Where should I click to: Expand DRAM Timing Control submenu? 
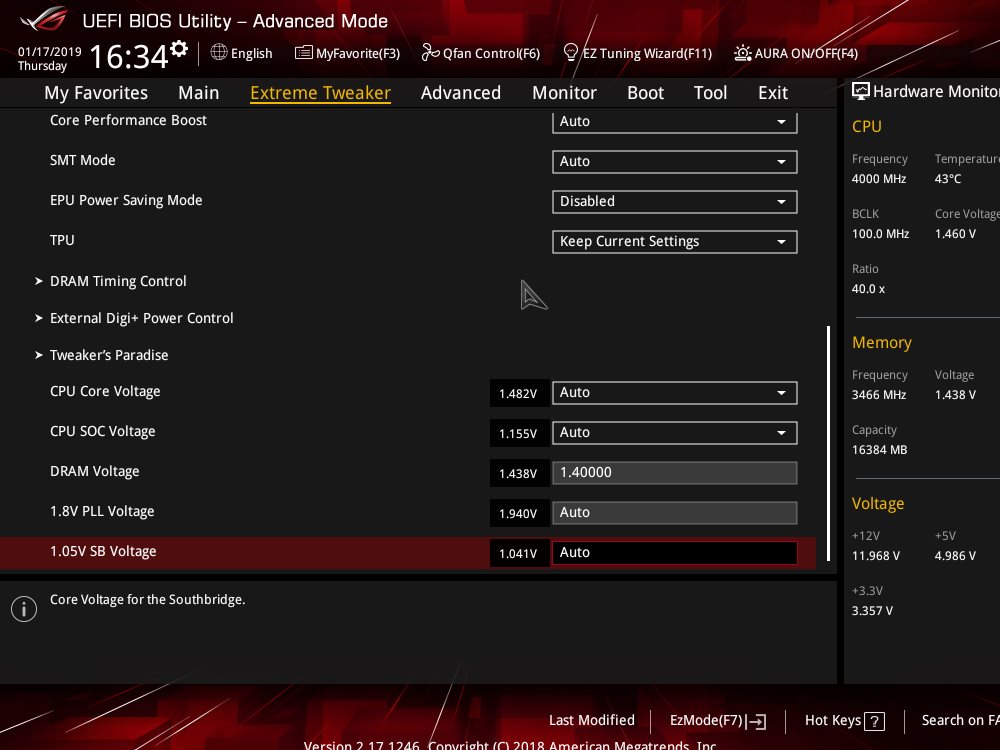point(118,281)
